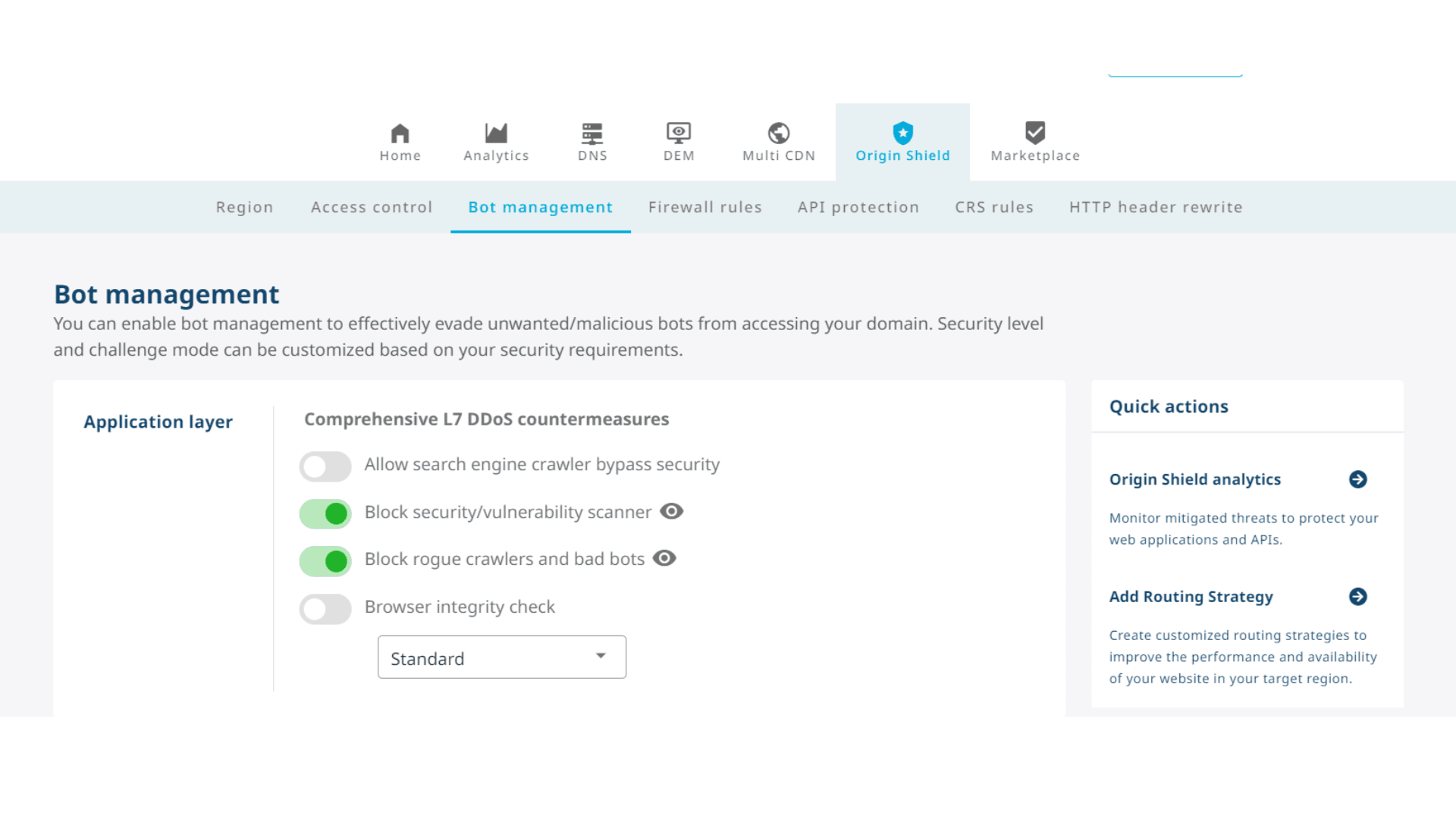The image size is (1456, 819).
Task: Open Analytics chart icon
Action: 496,133
